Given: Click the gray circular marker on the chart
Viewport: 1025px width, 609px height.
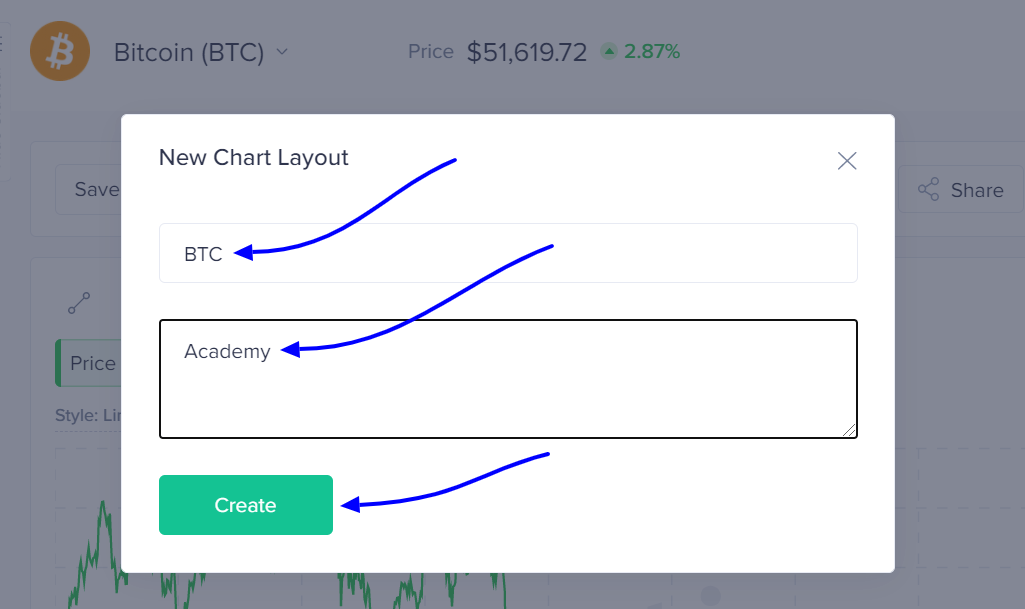Looking at the screenshot, I should 711,595.
